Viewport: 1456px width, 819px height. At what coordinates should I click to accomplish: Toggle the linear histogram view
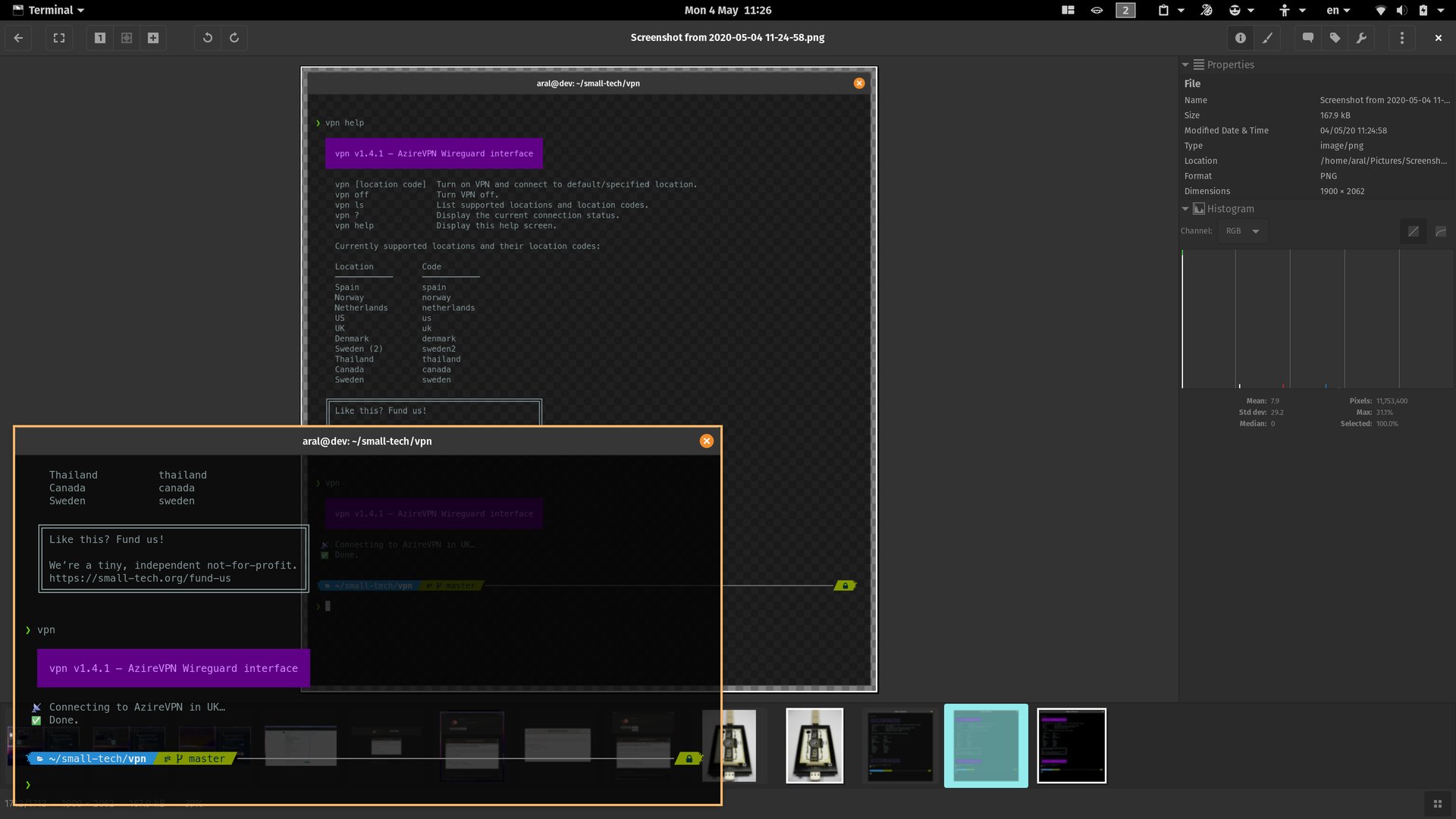[x=1413, y=231]
